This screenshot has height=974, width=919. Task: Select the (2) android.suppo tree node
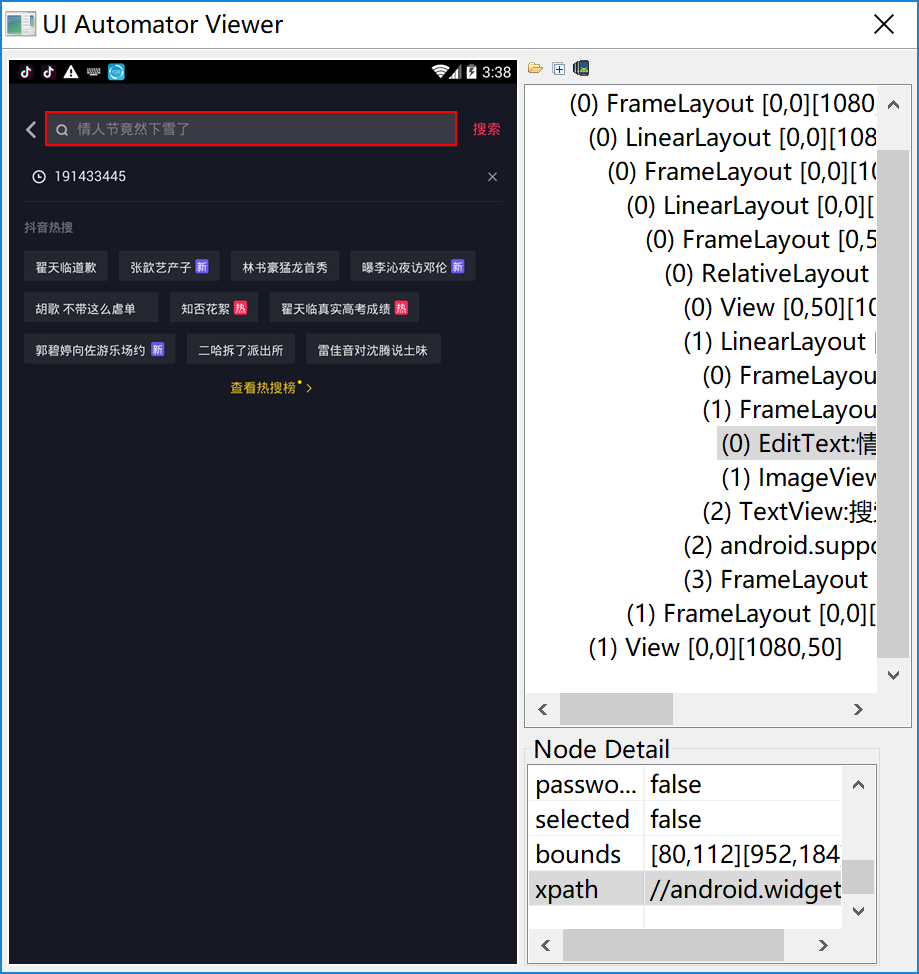point(780,546)
